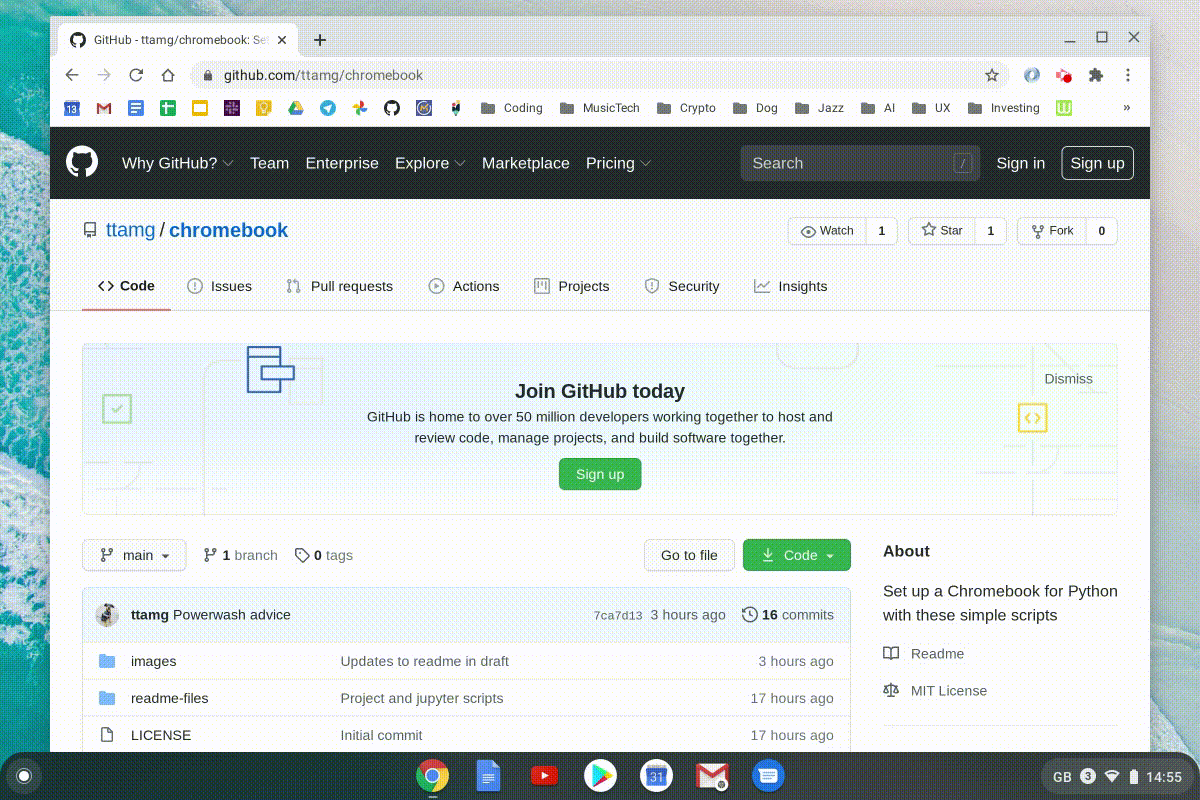The width and height of the screenshot is (1200, 800).
Task: Click the header Sign up button
Action: [1097, 163]
